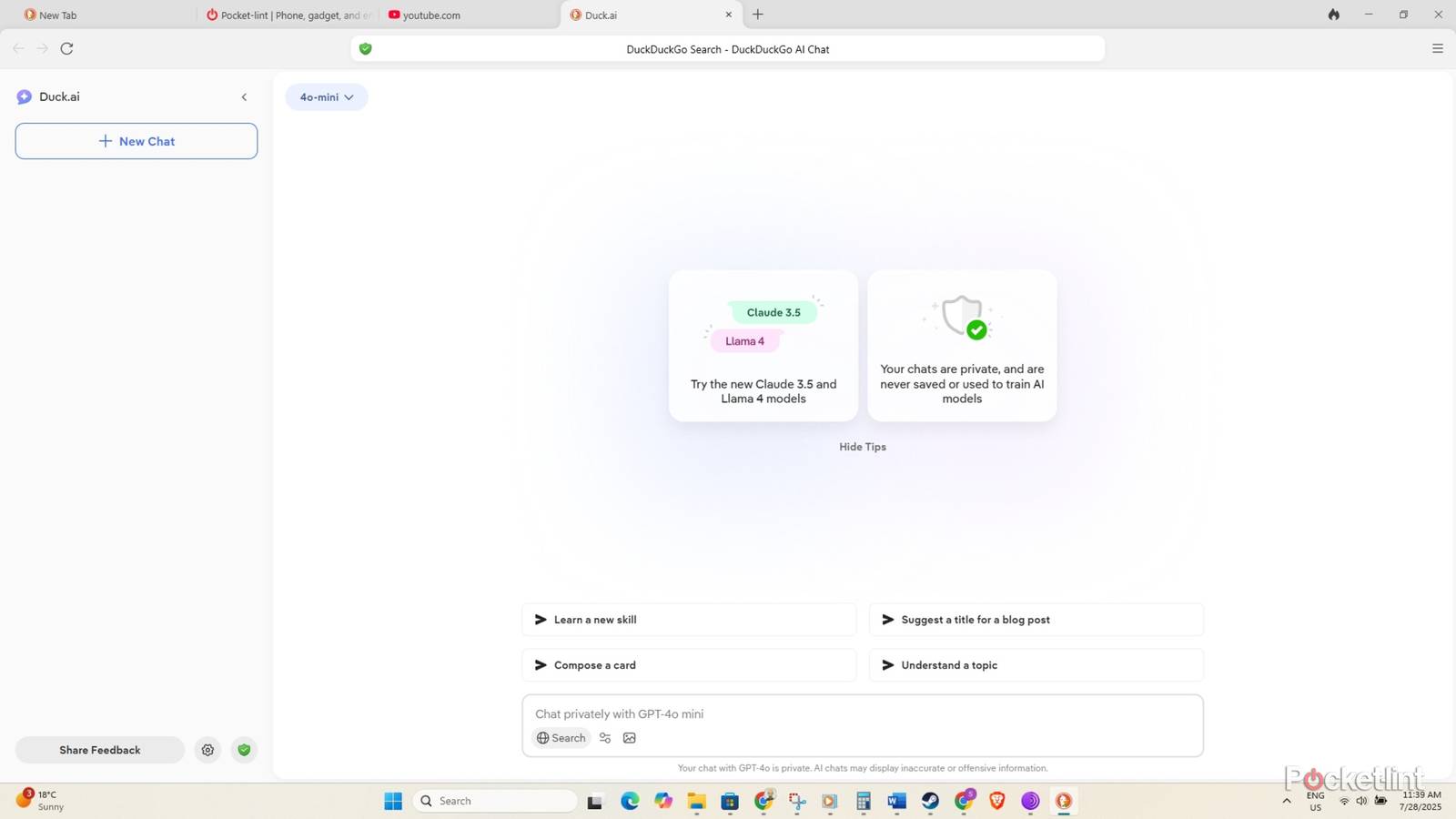Open Calculator from the taskbar

pyautogui.click(x=864, y=801)
